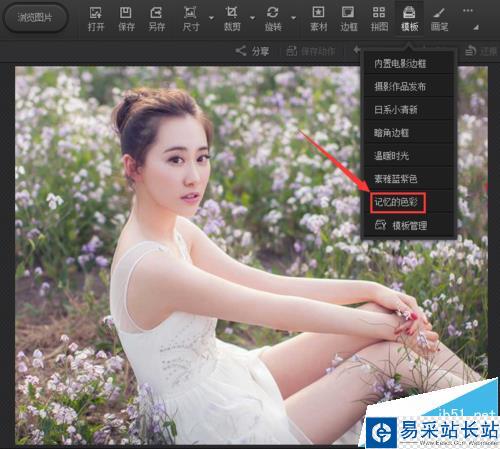Share the photo with 分享
The height and width of the screenshot is (449, 500).
pyautogui.click(x=252, y=51)
